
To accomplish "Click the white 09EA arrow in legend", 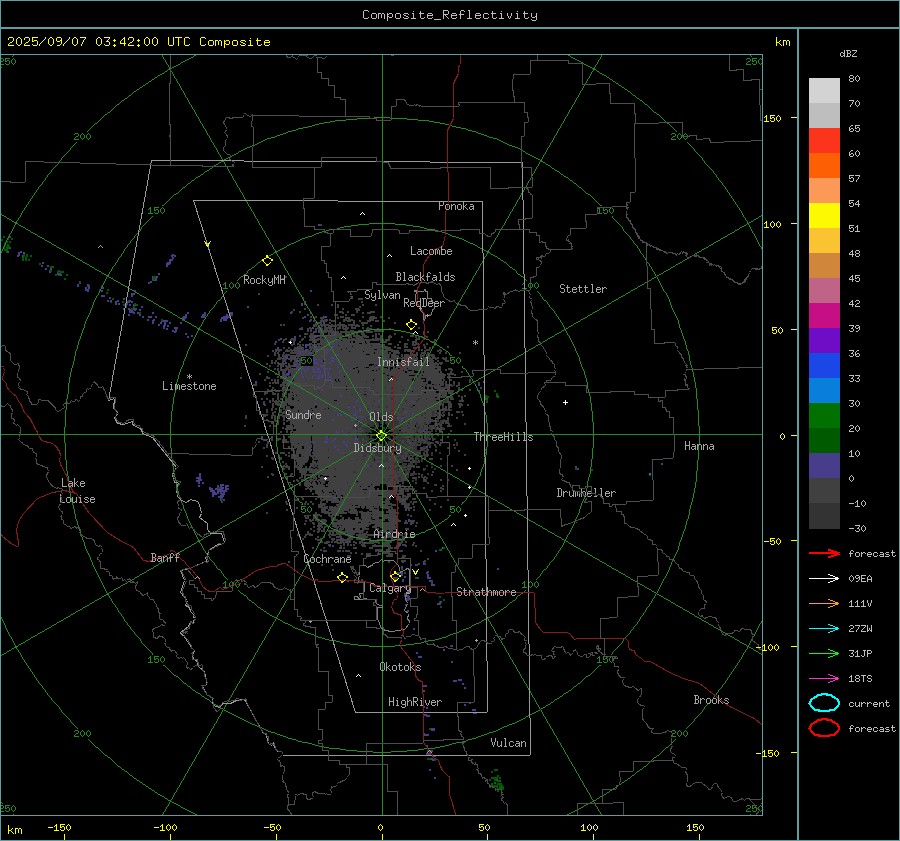I will (824, 578).
